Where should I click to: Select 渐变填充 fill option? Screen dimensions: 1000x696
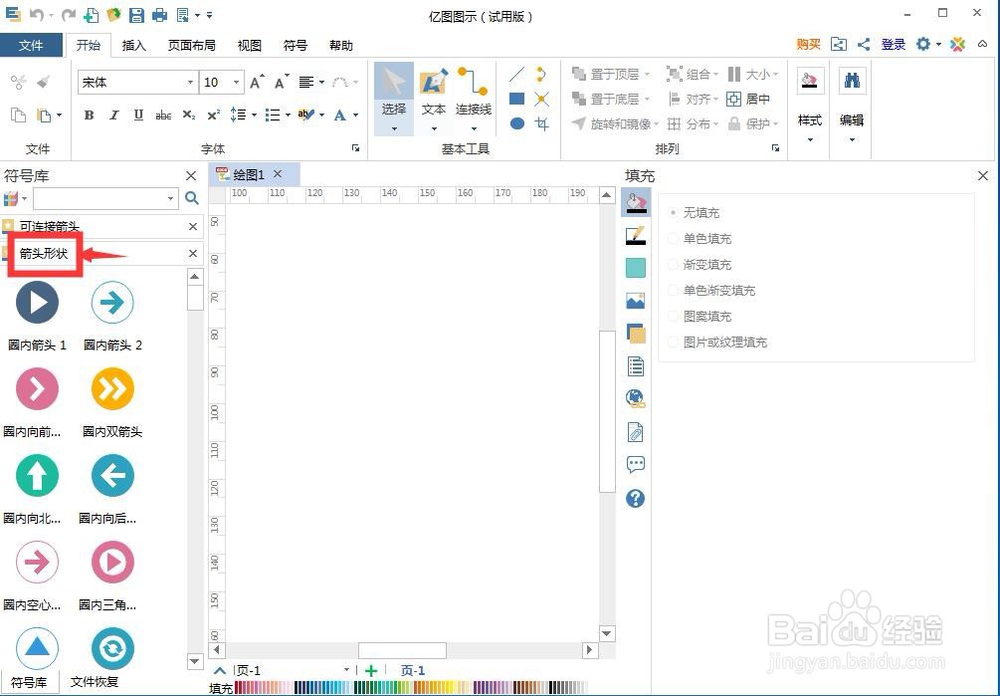click(x=700, y=265)
